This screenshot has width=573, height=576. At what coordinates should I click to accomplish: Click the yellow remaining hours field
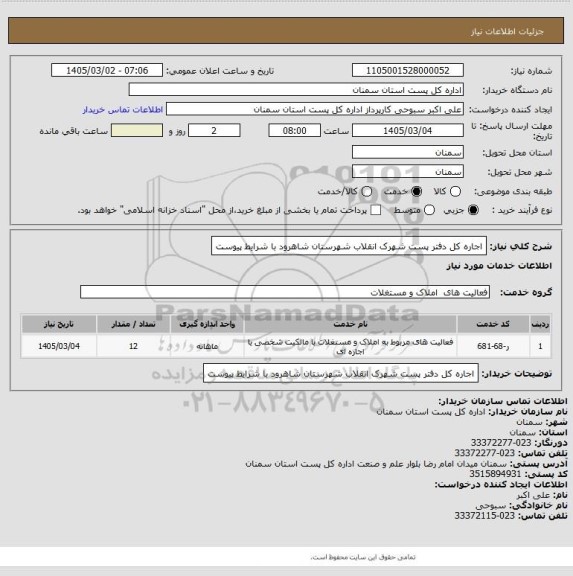137,130
